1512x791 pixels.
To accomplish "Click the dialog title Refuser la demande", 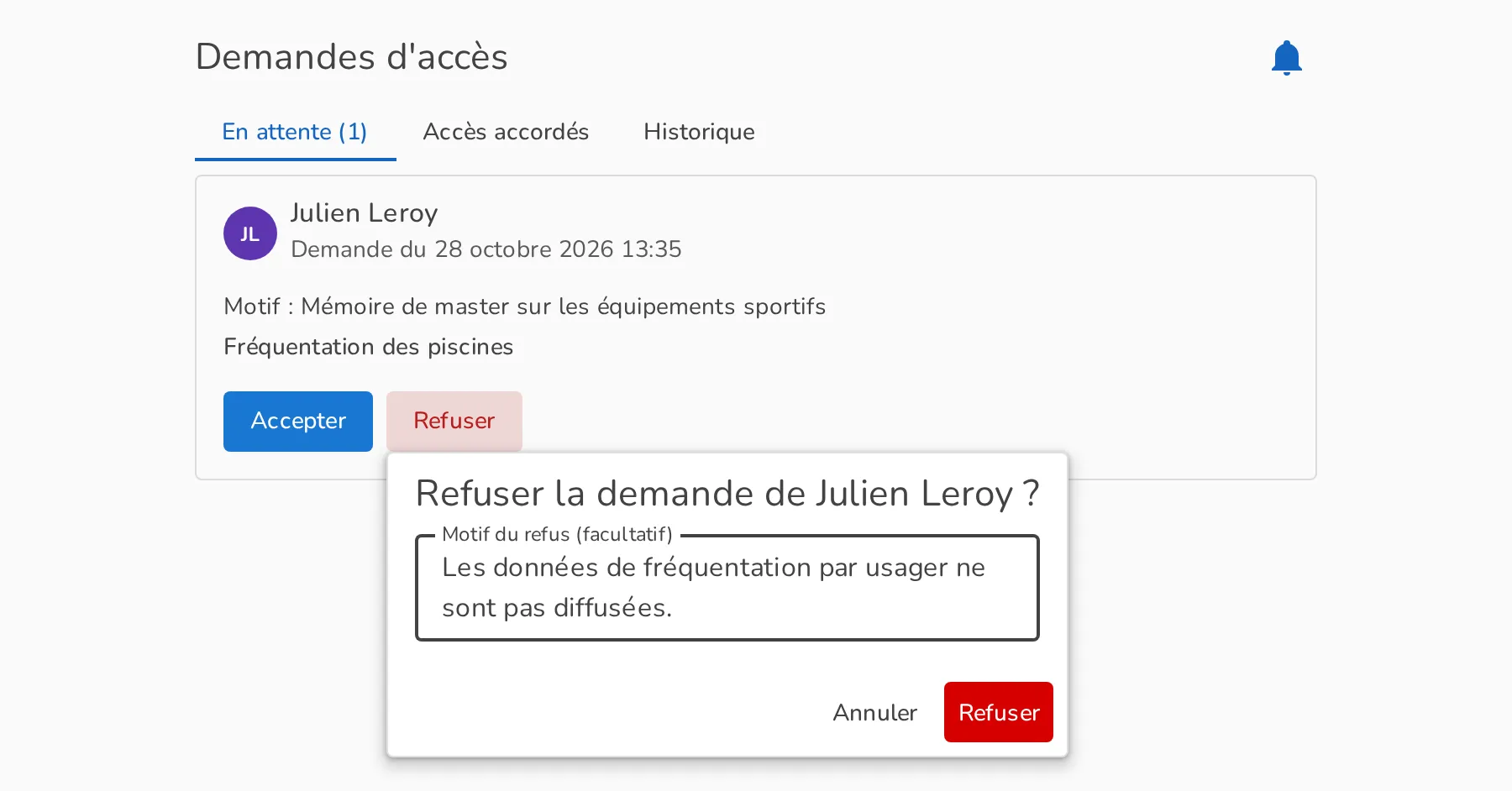I will [727, 493].
